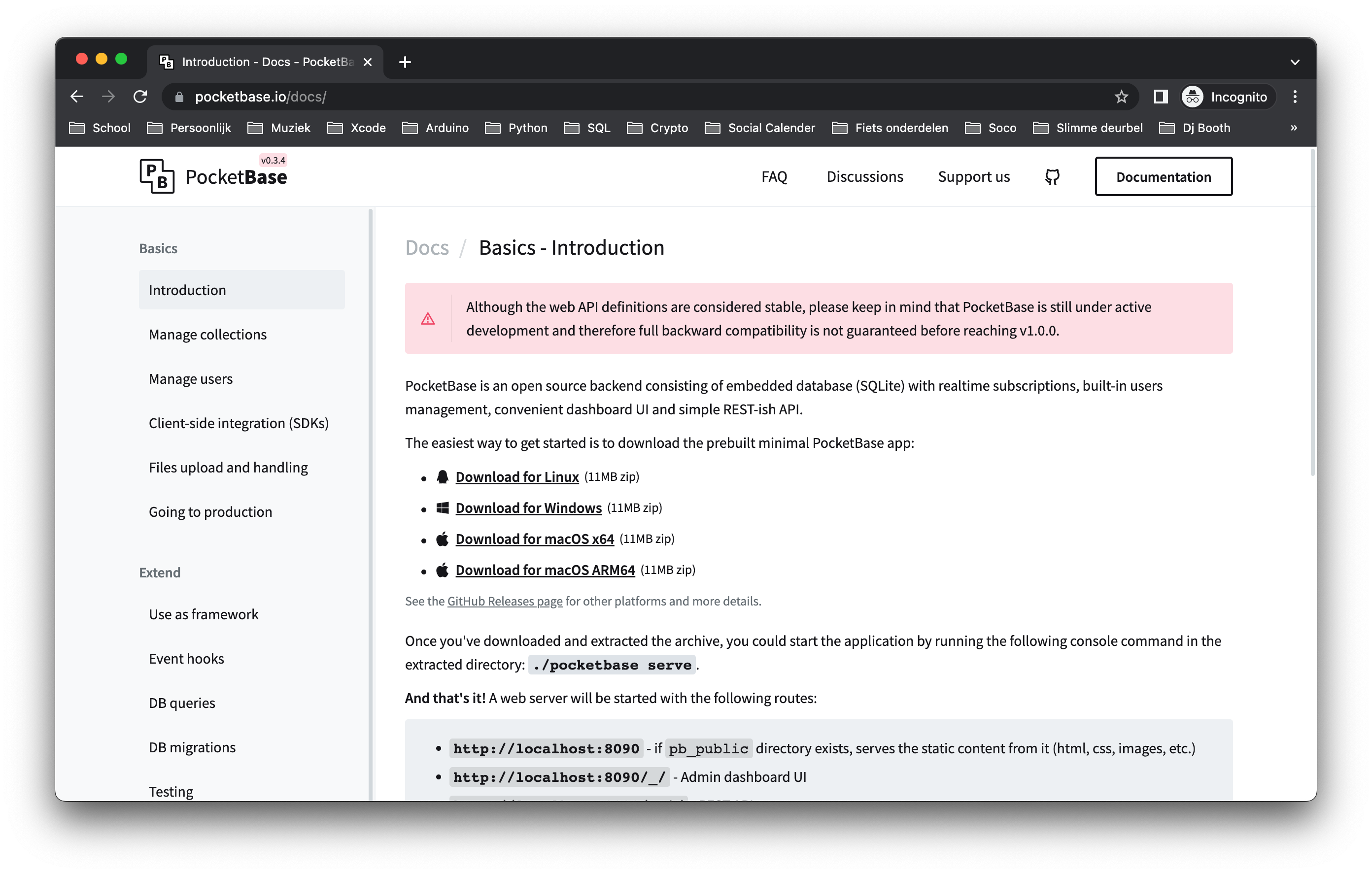Open Chrome's three-dot menu
1372x874 pixels.
[1295, 96]
